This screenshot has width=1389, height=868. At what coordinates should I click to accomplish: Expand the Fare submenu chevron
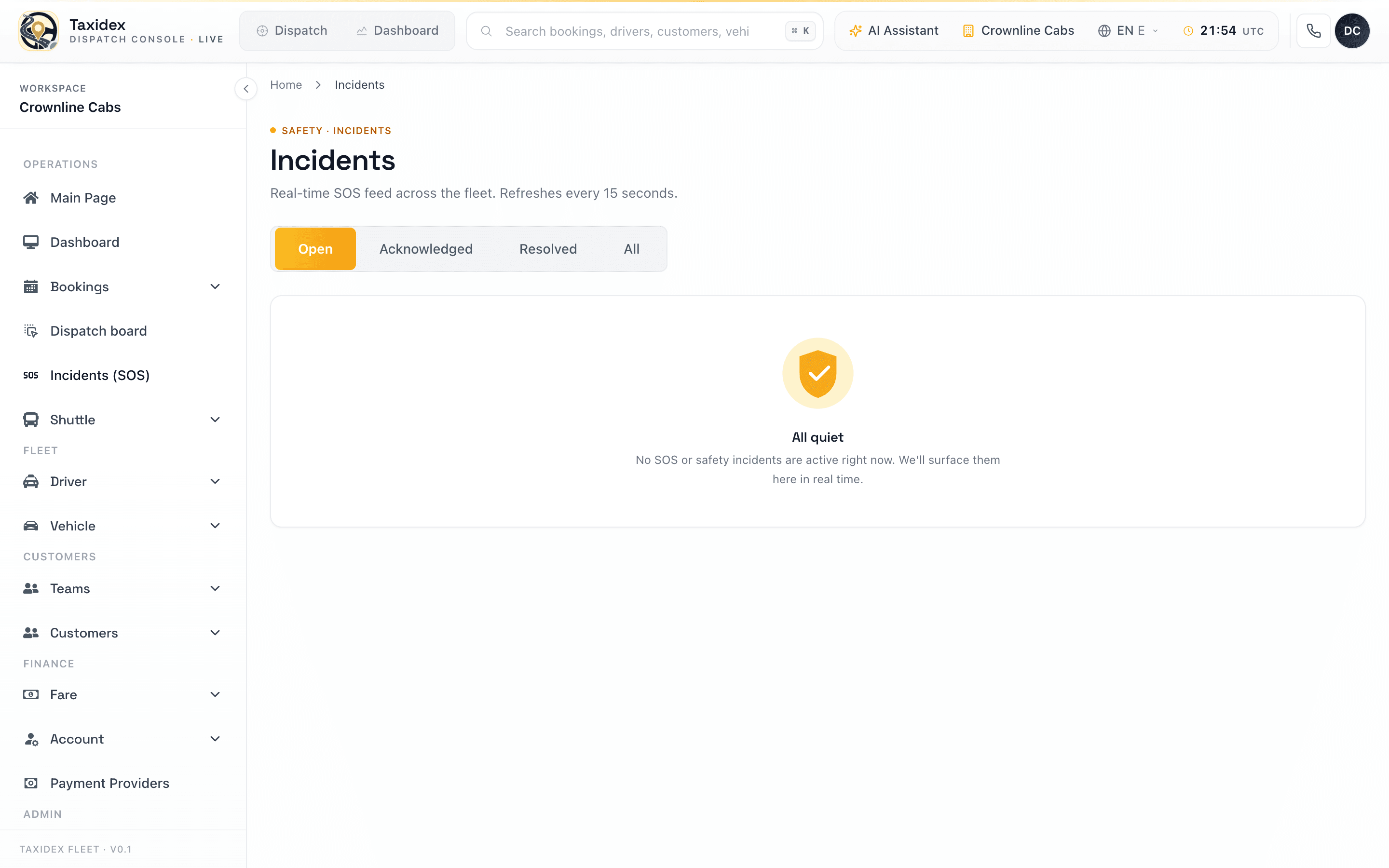coord(215,694)
